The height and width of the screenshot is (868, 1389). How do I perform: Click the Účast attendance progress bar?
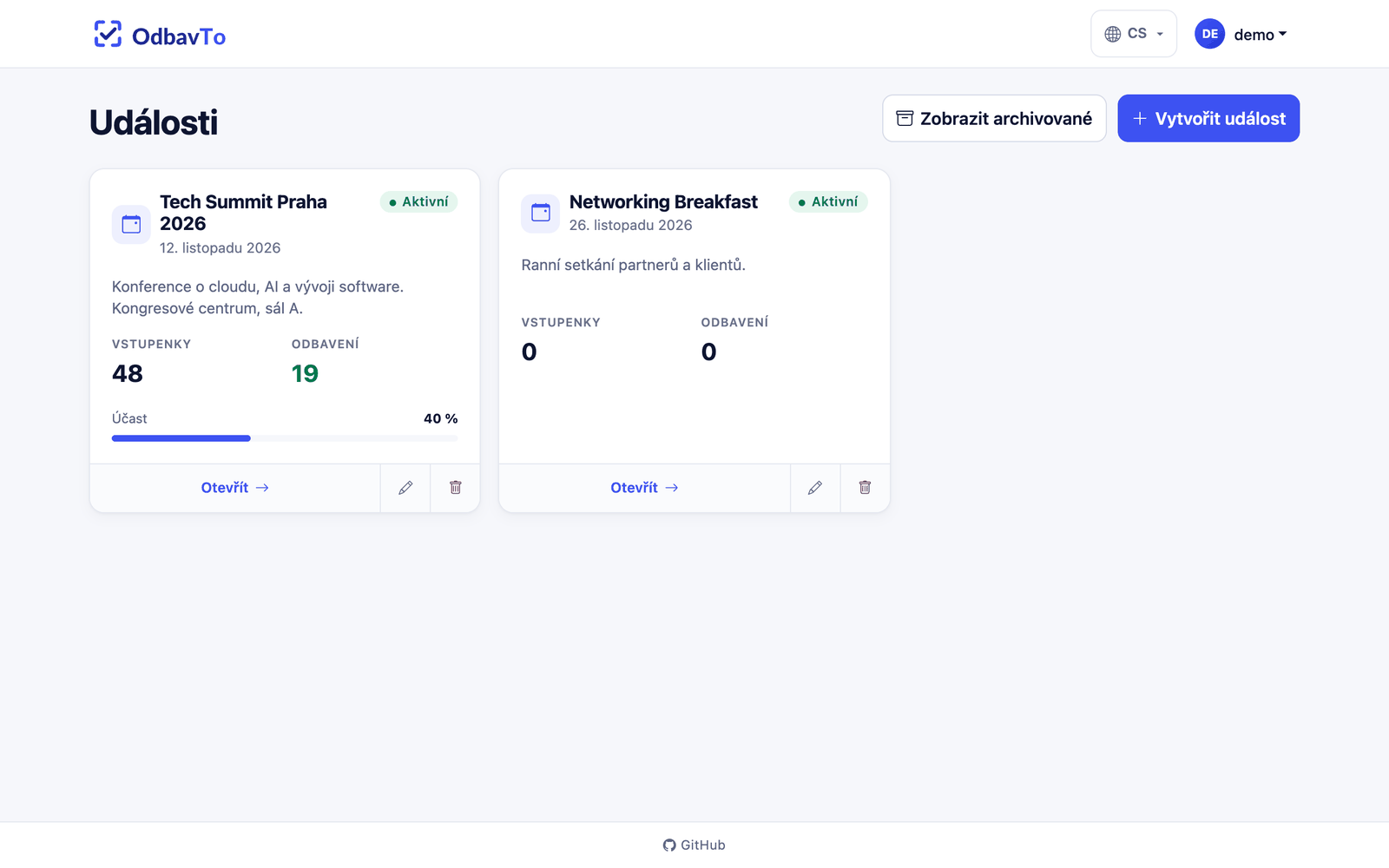(x=285, y=438)
